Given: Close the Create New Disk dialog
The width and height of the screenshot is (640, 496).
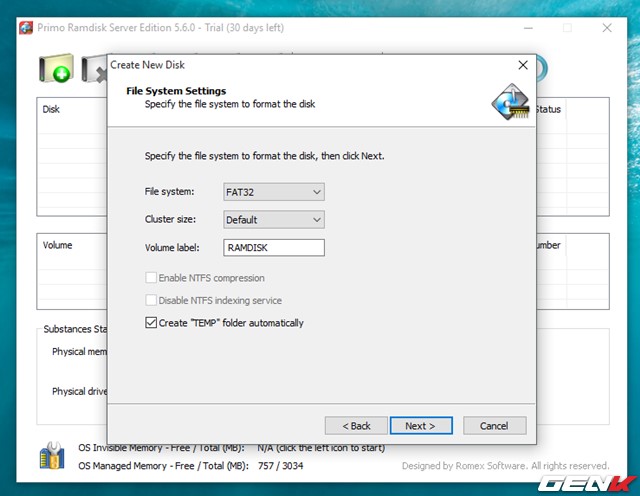Looking at the screenshot, I should click(x=523, y=65).
